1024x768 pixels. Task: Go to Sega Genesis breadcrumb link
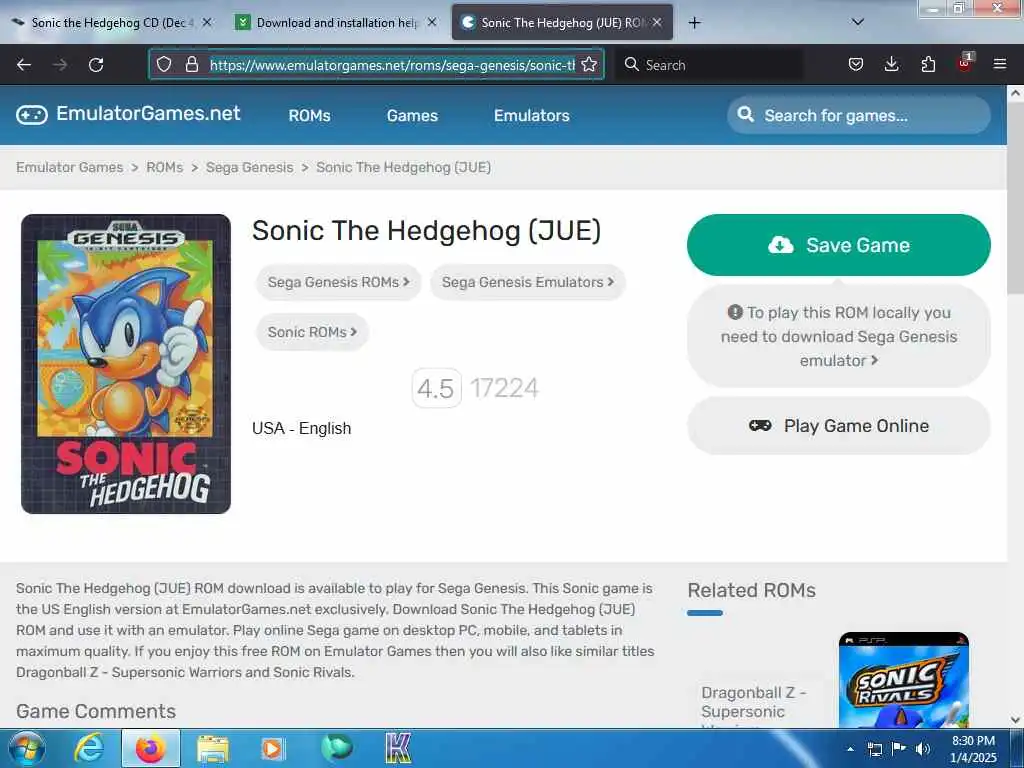click(x=249, y=167)
